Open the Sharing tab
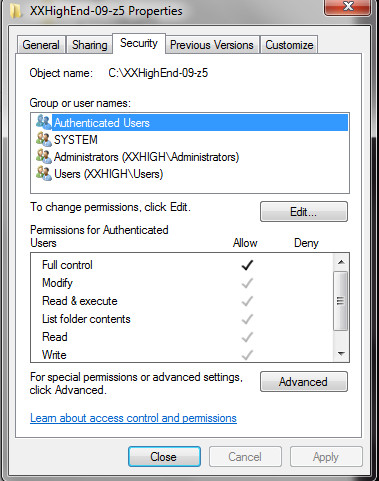This screenshot has height=481, width=379. click(89, 45)
